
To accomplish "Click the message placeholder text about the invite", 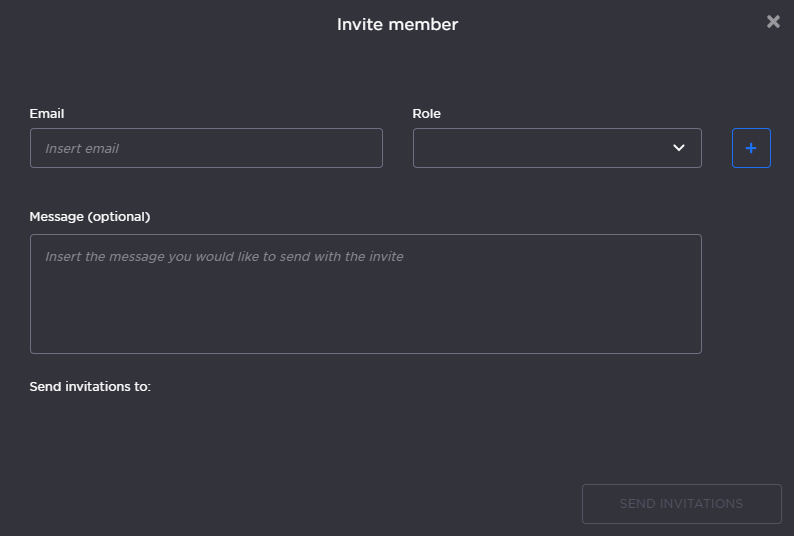I will tap(224, 257).
